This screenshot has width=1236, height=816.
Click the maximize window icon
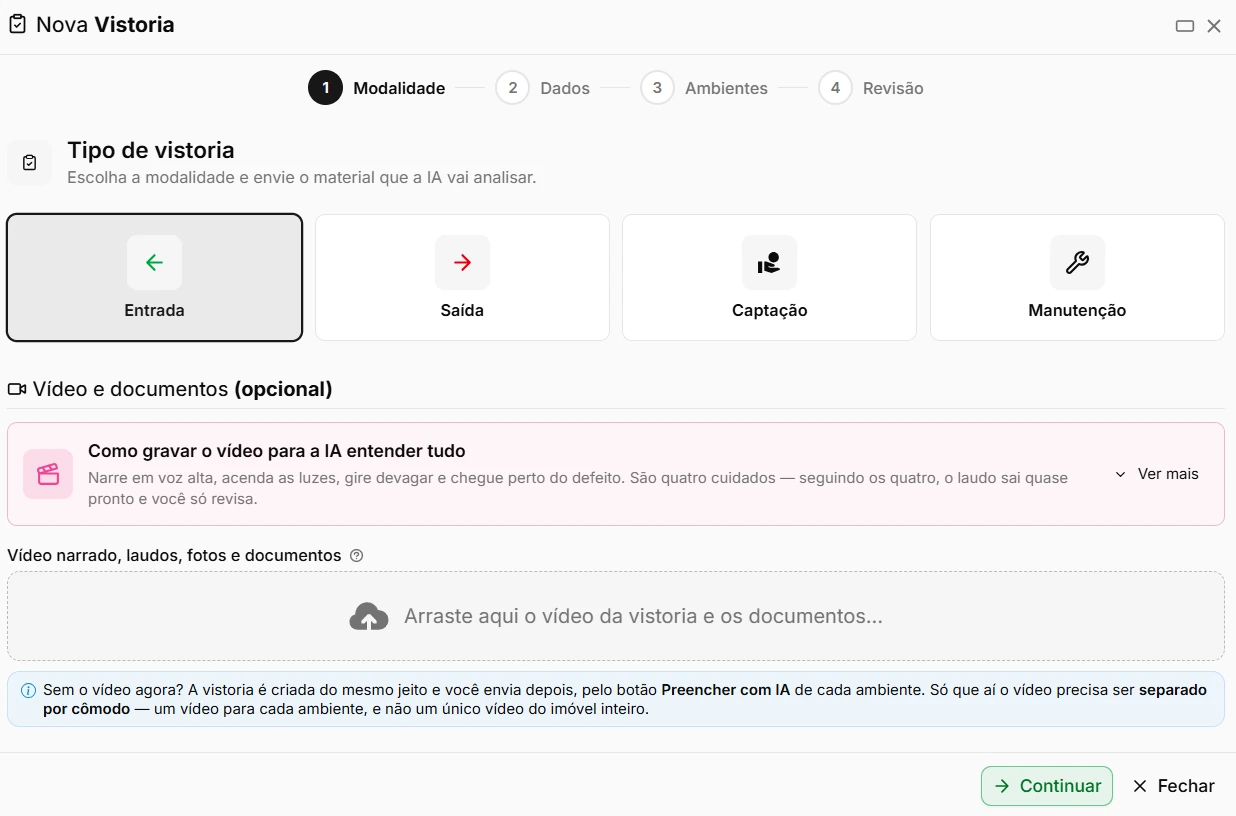1185,26
